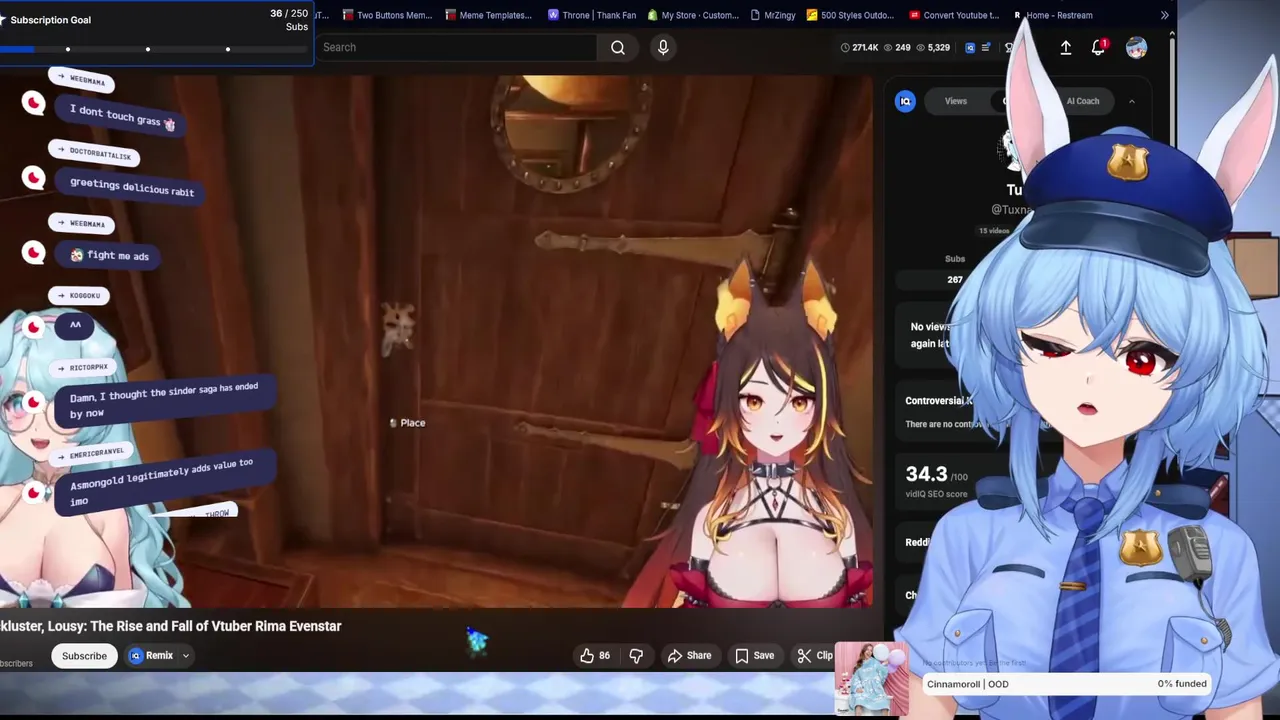Click the Subscription Goal title
The height and width of the screenshot is (720, 1280).
tap(51, 20)
